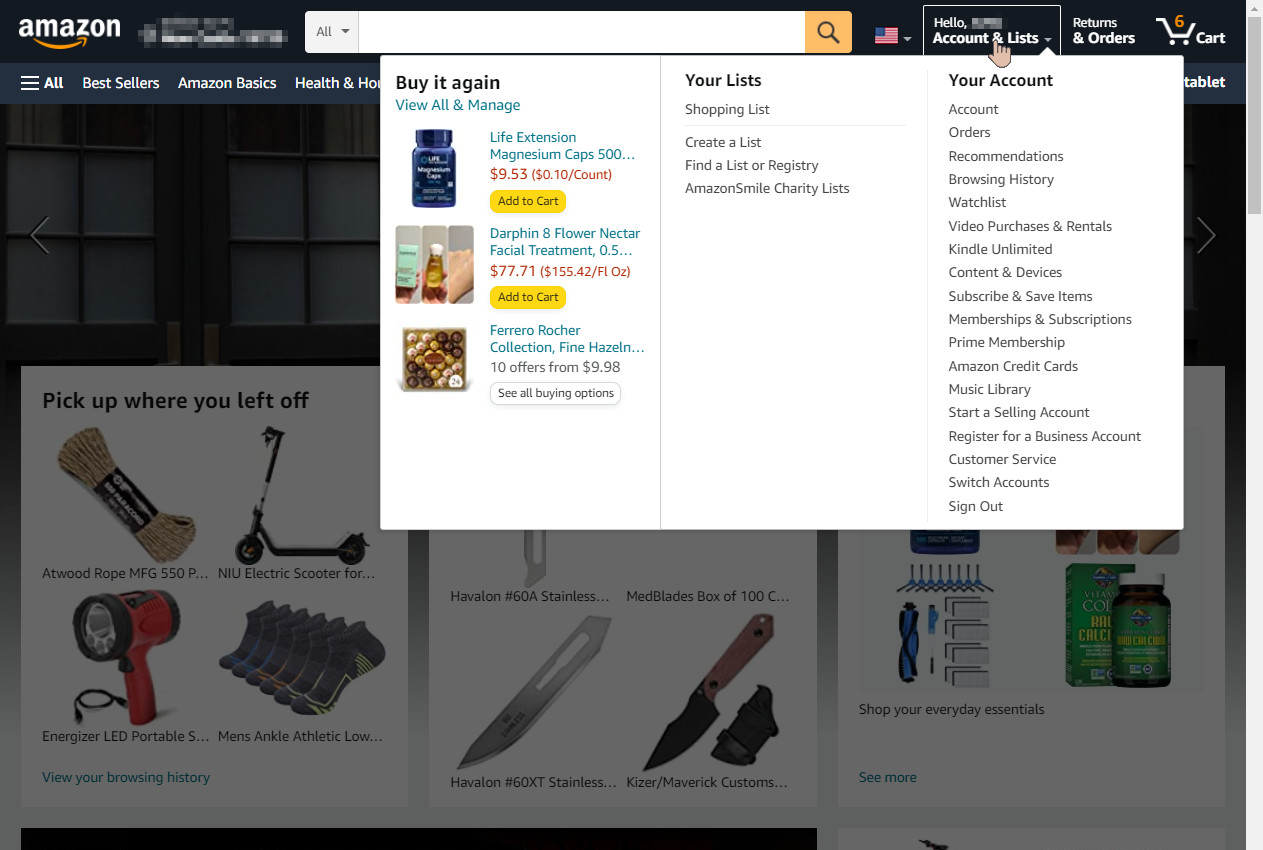Image resolution: width=1263 pixels, height=850 pixels.
Task: Click the Amazon logo
Action: tap(69, 32)
